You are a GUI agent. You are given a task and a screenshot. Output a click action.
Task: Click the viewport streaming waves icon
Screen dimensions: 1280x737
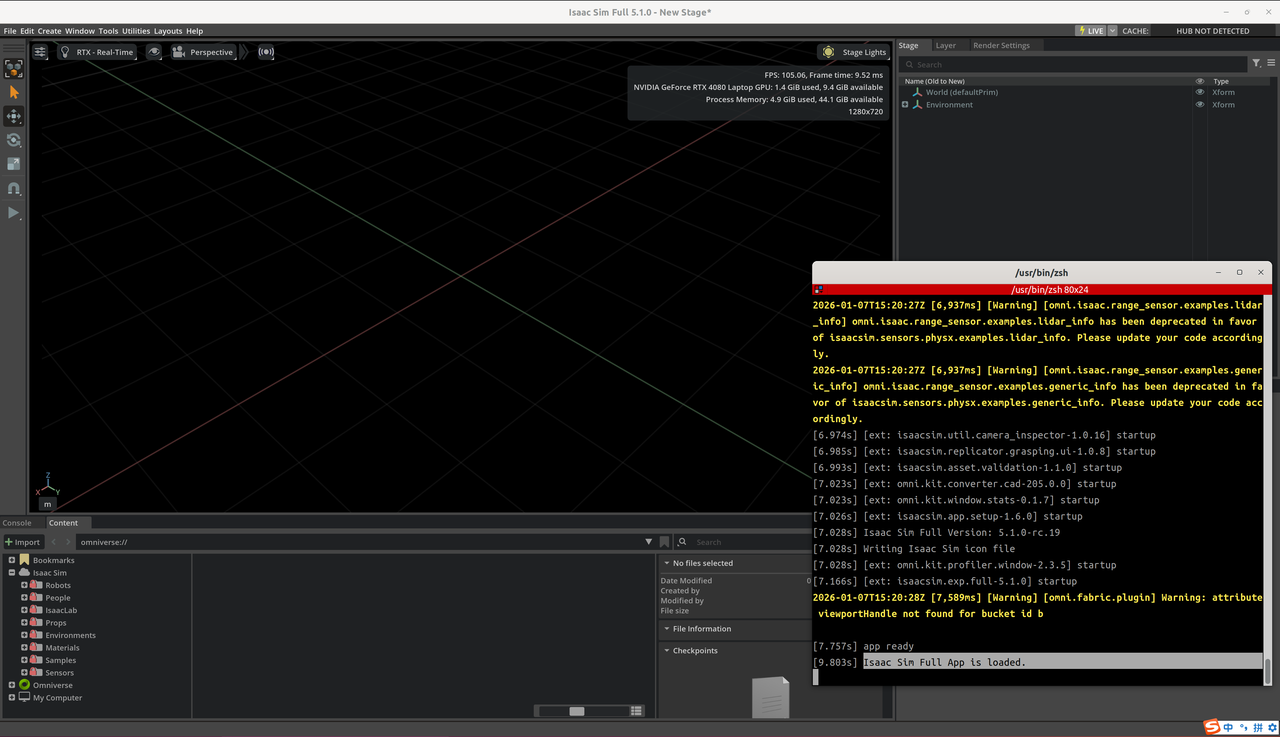(266, 52)
